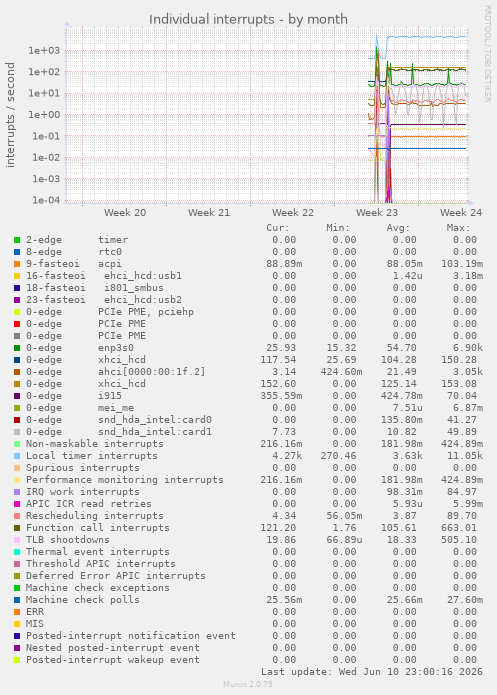Screen dimensions: 497x695
Task: Click the swatch beside mei_me
Action: pos(17,408)
